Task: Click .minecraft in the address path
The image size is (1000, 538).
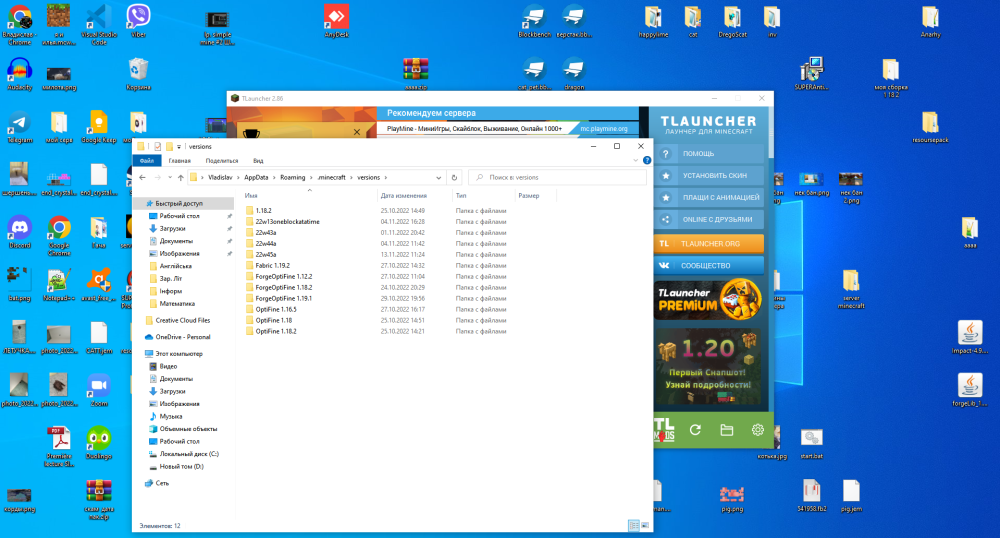Action: point(332,178)
